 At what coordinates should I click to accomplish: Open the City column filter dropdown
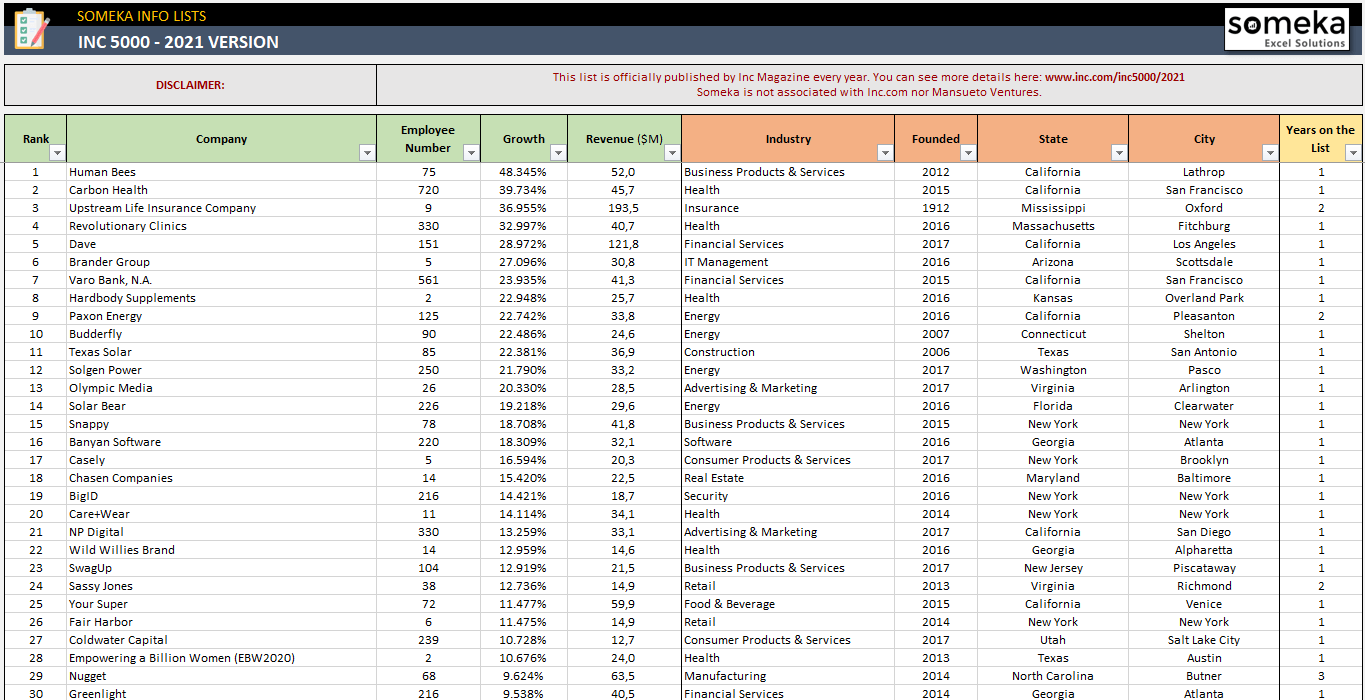[x=1270, y=153]
